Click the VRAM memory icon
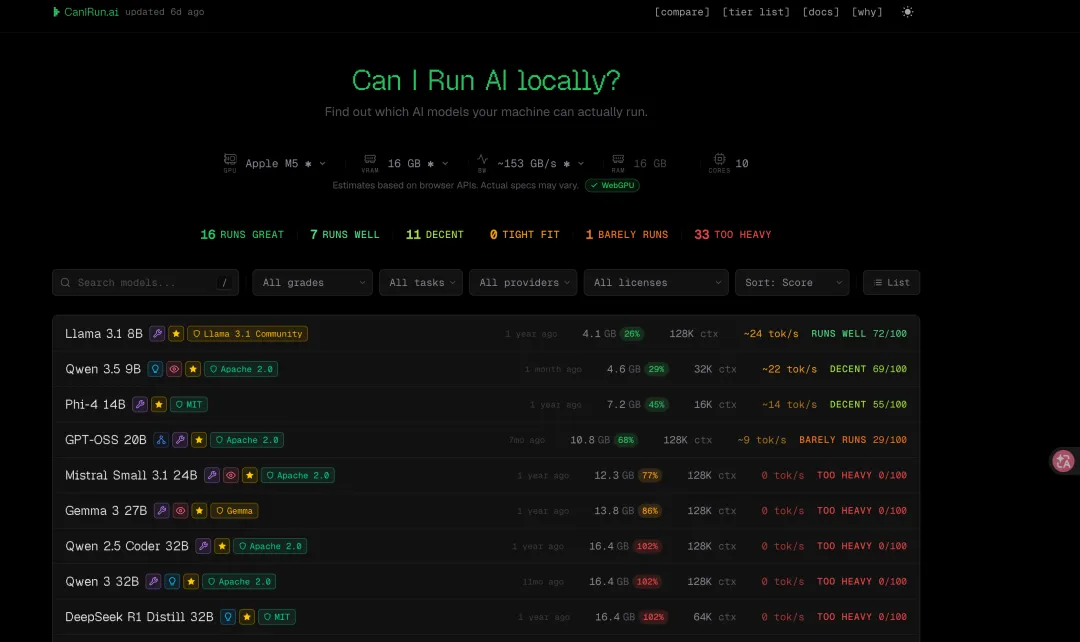1080x642 pixels. 370,159
